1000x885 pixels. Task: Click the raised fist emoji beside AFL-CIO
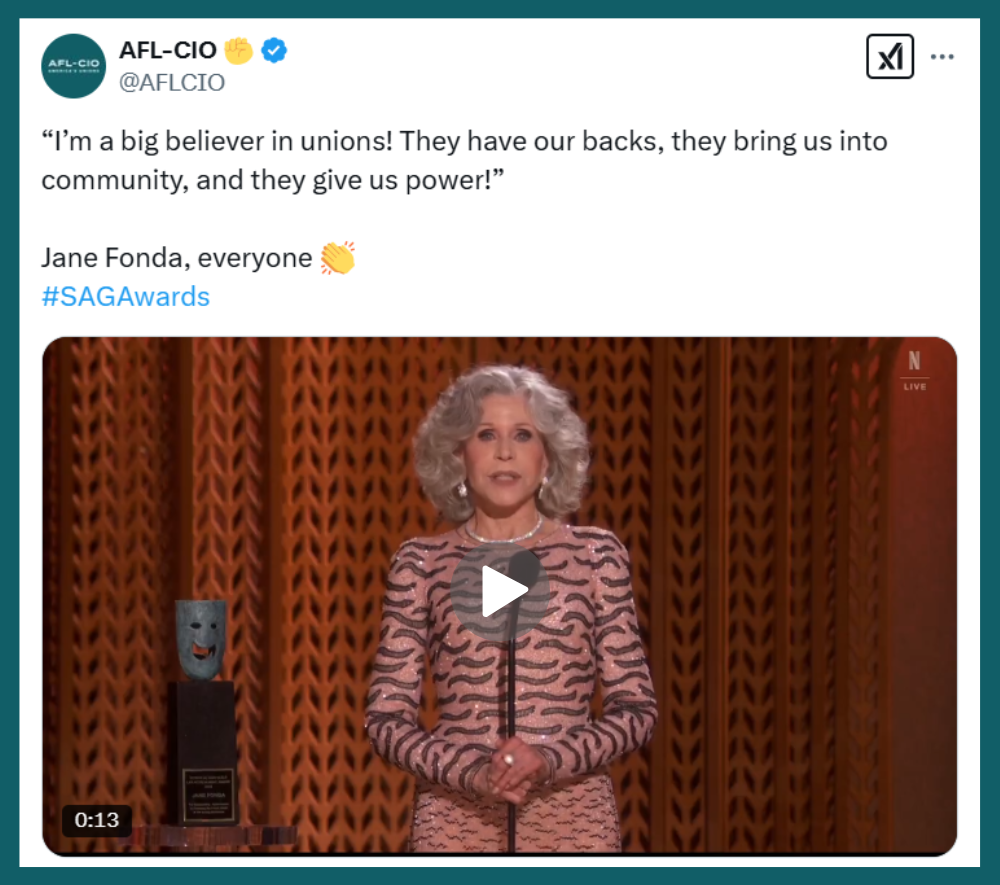coord(238,50)
